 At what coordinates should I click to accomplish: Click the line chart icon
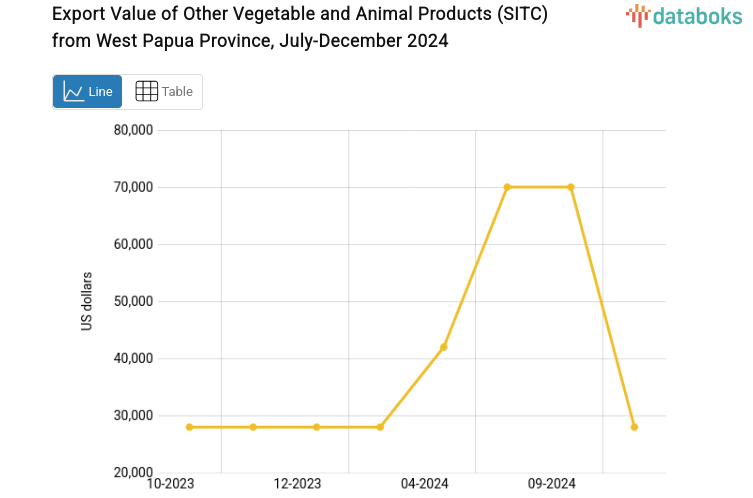[x=73, y=92]
